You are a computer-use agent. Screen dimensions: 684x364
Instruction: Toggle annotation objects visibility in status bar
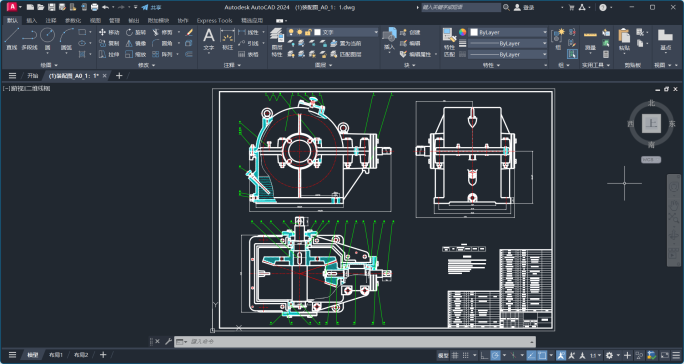coord(561,355)
